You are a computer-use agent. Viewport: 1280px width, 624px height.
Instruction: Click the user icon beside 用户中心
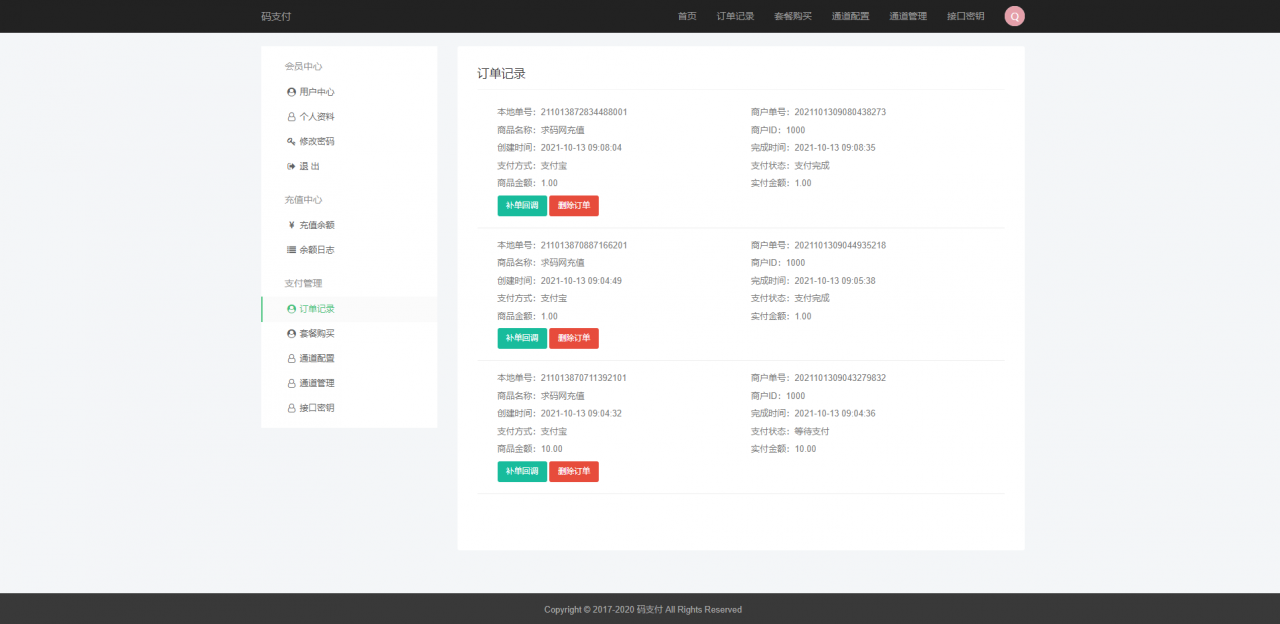(x=291, y=91)
